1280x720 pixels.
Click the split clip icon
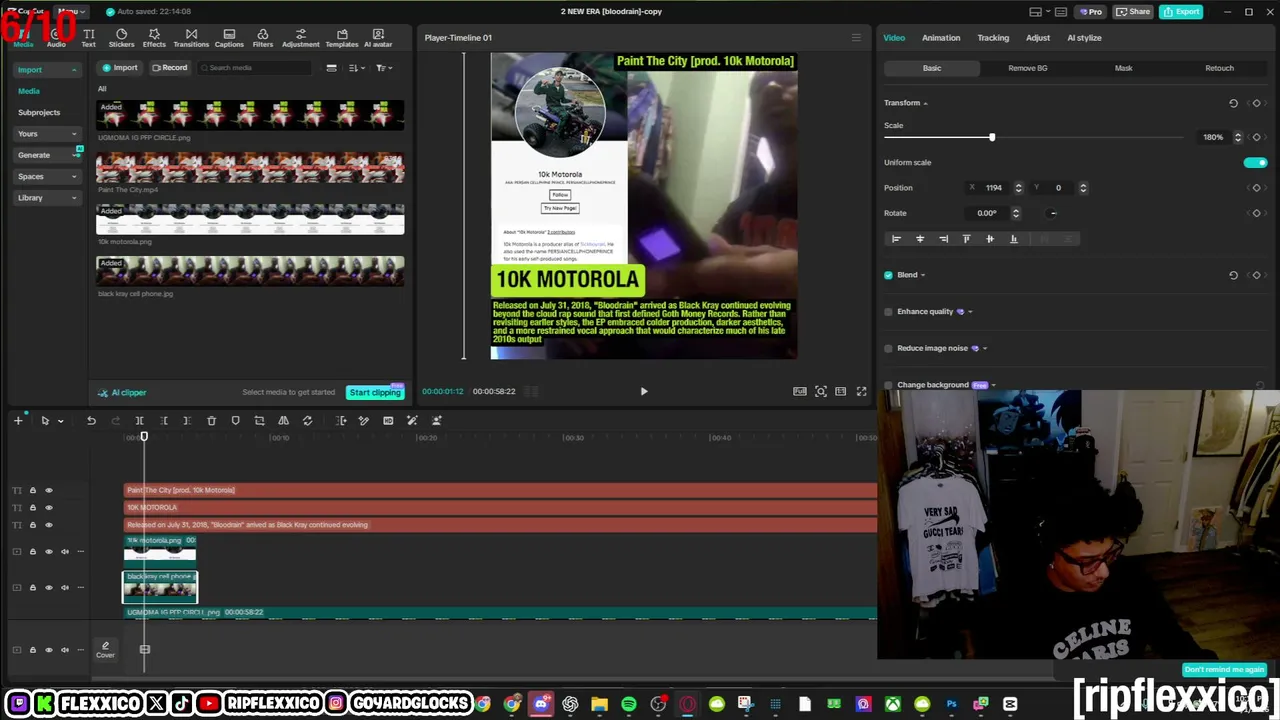point(139,421)
